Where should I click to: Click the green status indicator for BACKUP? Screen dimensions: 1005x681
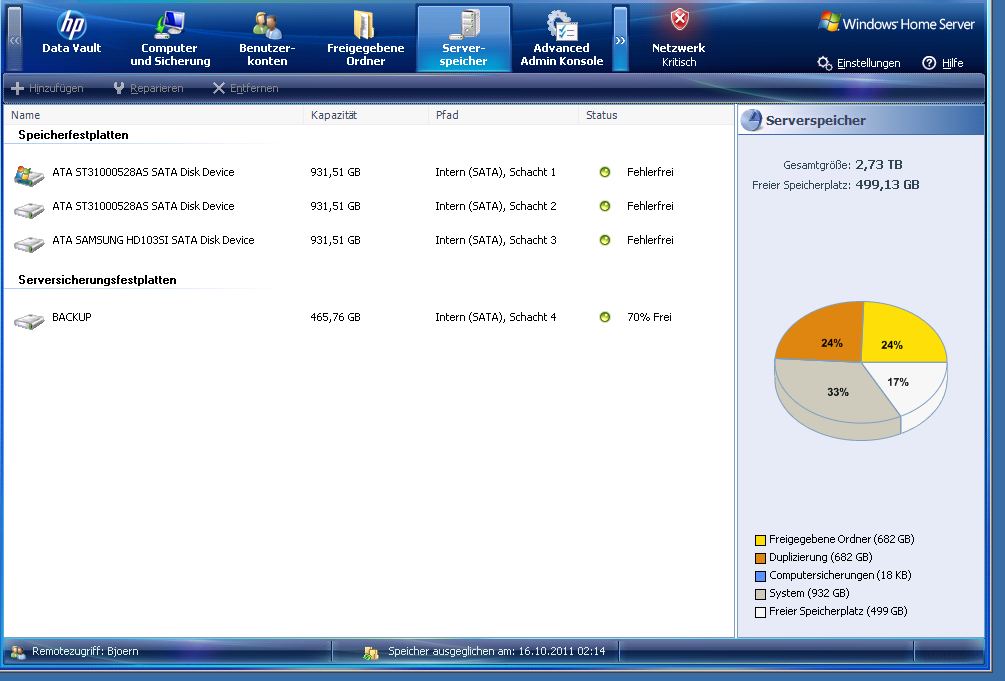click(x=604, y=317)
